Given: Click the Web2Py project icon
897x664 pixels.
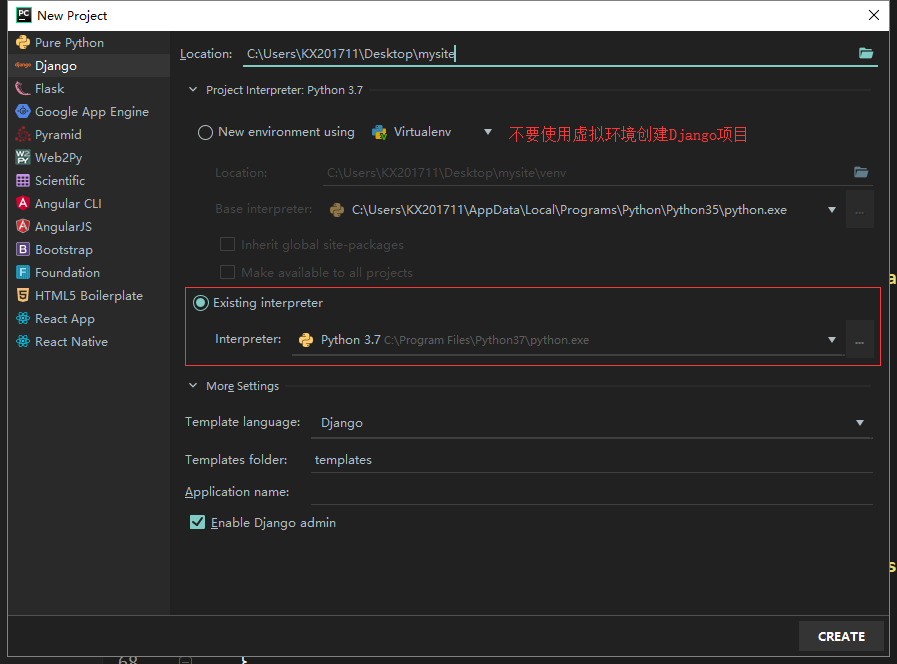Looking at the screenshot, I should click(x=23, y=157).
